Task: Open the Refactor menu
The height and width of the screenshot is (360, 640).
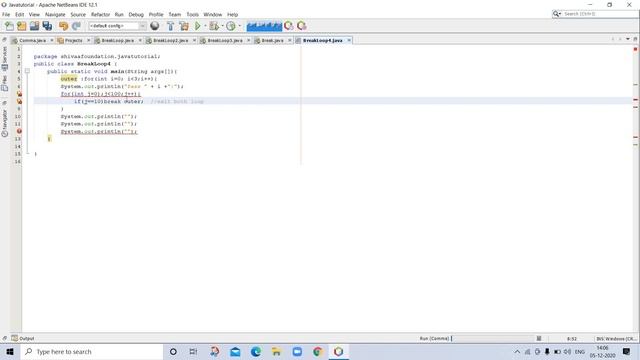Action: point(100,14)
